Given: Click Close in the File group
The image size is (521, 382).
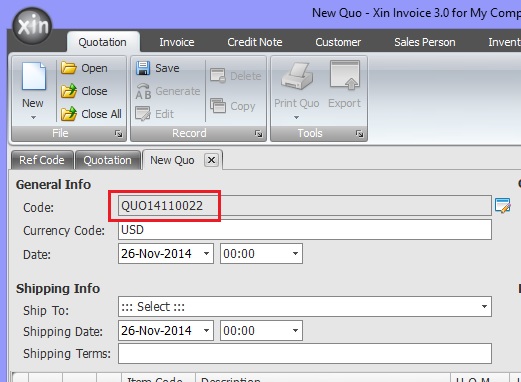Looking at the screenshot, I should [84, 91].
